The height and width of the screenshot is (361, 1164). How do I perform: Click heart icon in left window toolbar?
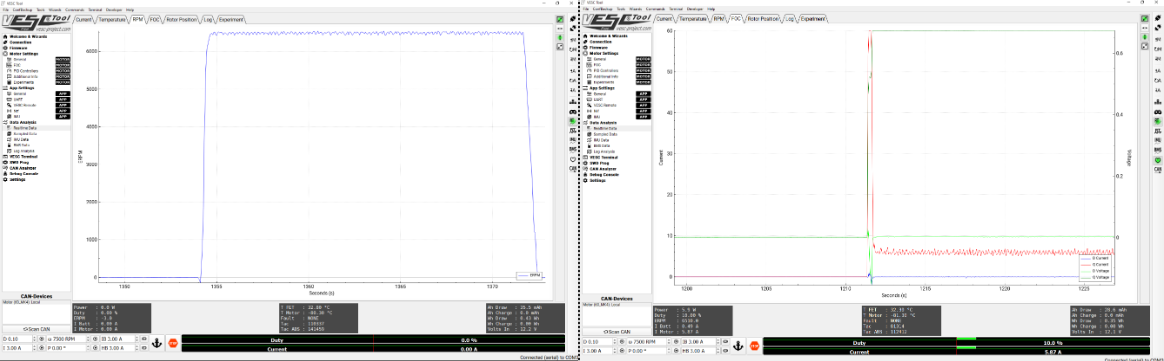tap(572, 159)
